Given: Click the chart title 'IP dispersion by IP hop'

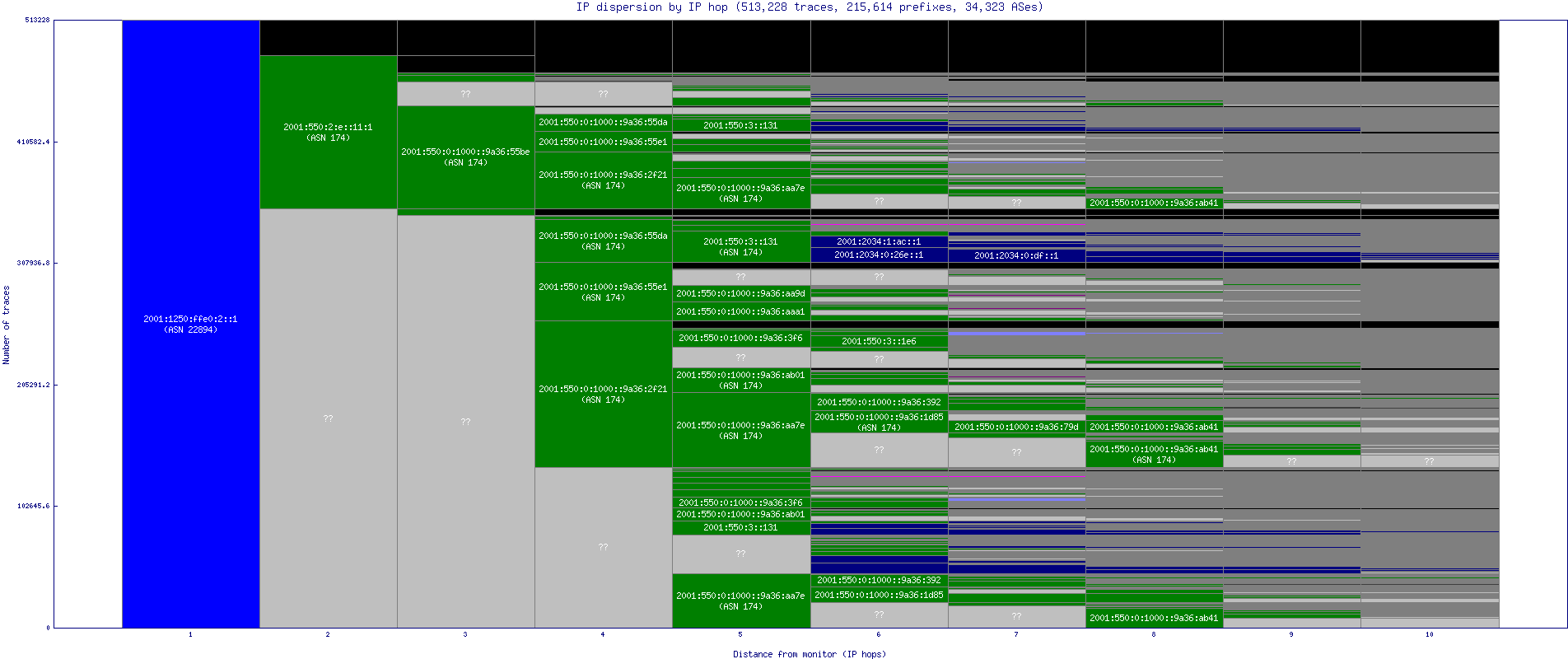Looking at the screenshot, I should 654,7.
